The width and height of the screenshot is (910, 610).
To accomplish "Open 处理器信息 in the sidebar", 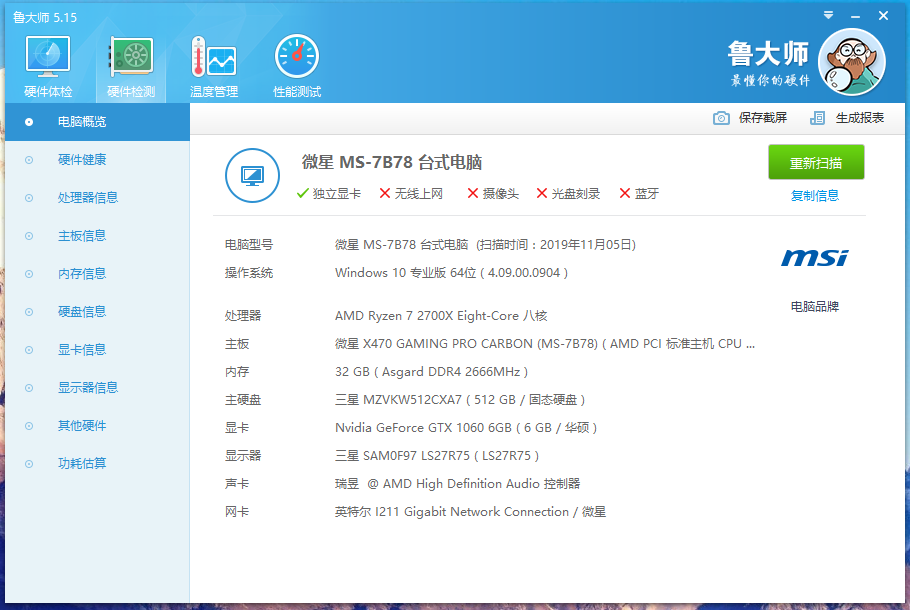I will click(98, 198).
